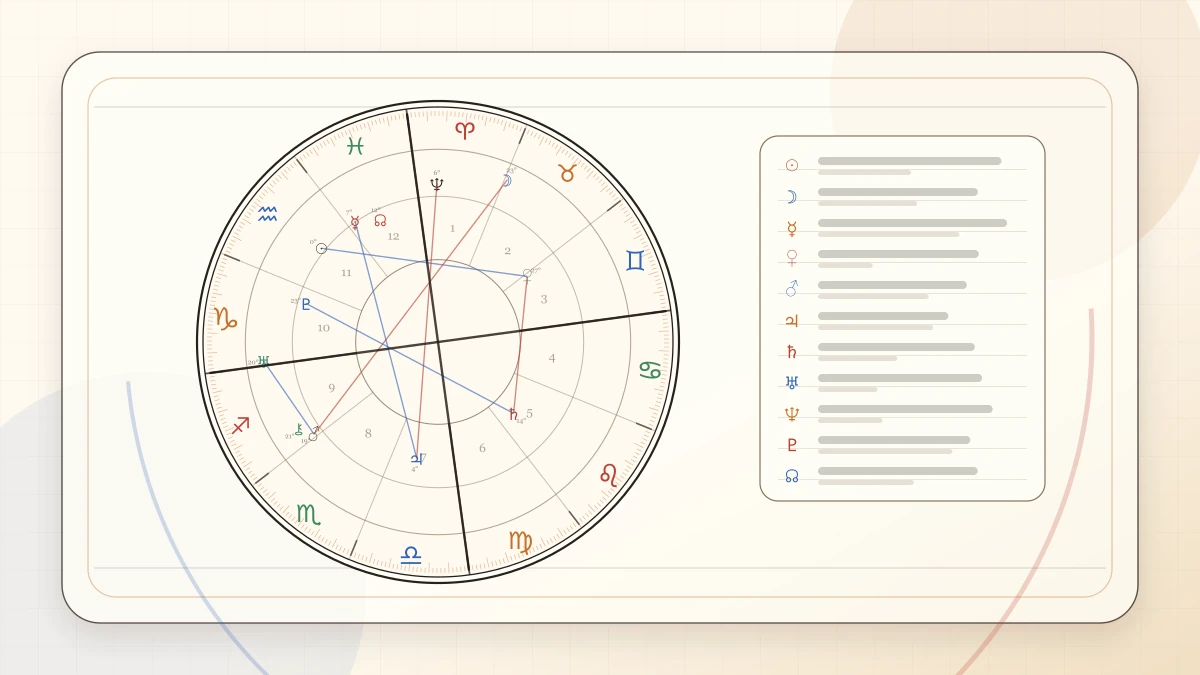
Task: Open the Uranus icon in the legend list
Action: [x=792, y=383]
